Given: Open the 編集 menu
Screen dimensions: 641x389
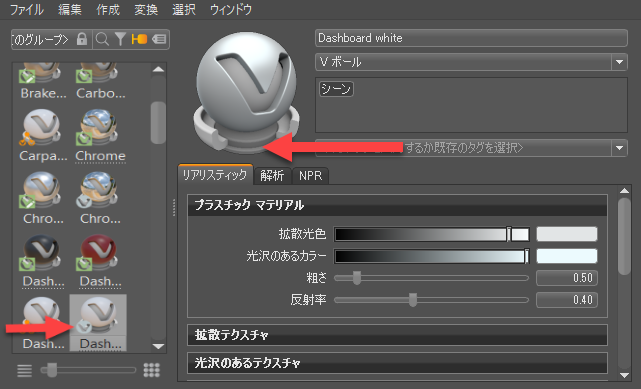Looking at the screenshot, I should [x=70, y=9].
